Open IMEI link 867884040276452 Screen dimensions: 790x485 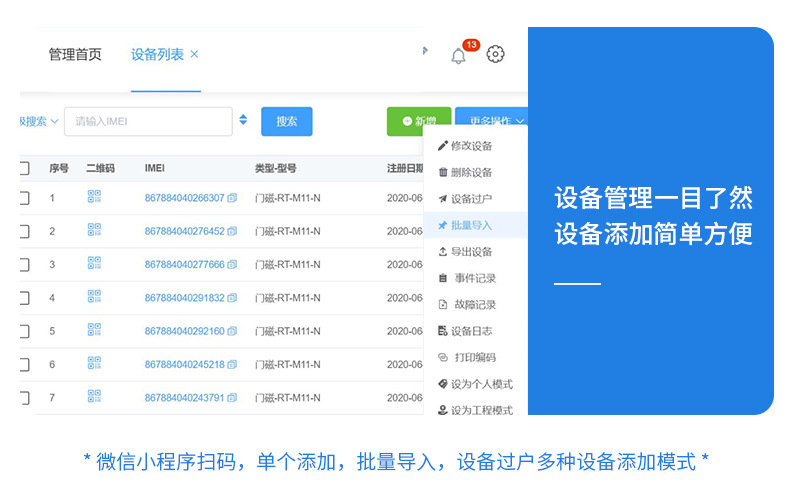click(x=184, y=231)
